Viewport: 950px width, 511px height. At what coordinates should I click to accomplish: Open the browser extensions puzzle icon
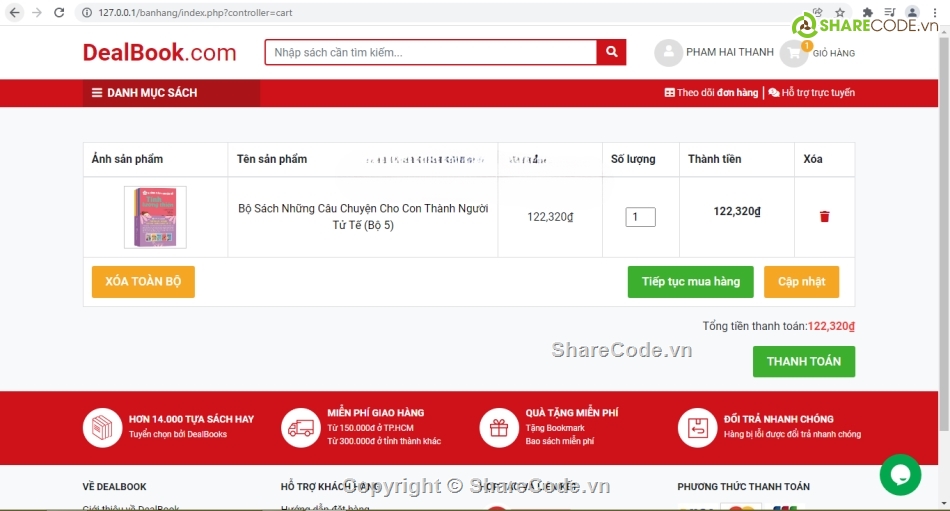868,12
